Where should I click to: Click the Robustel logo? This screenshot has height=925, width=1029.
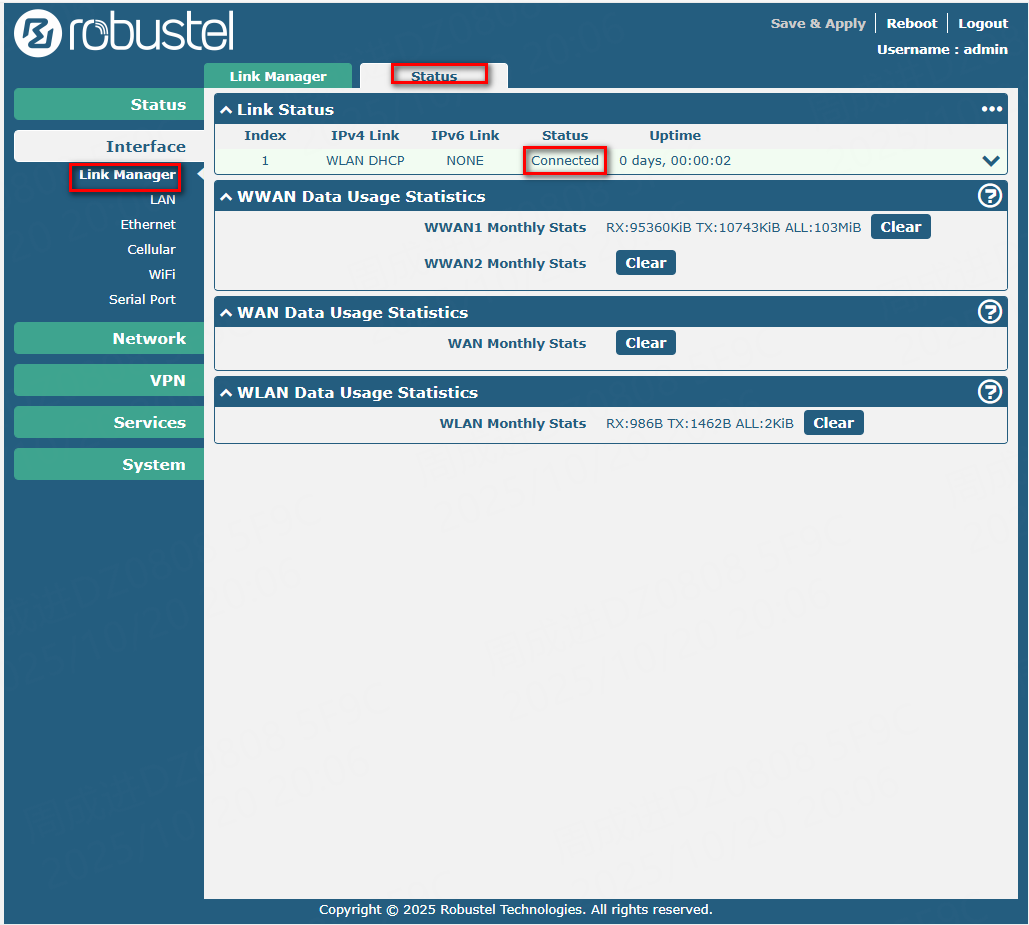(x=124, y=33)
